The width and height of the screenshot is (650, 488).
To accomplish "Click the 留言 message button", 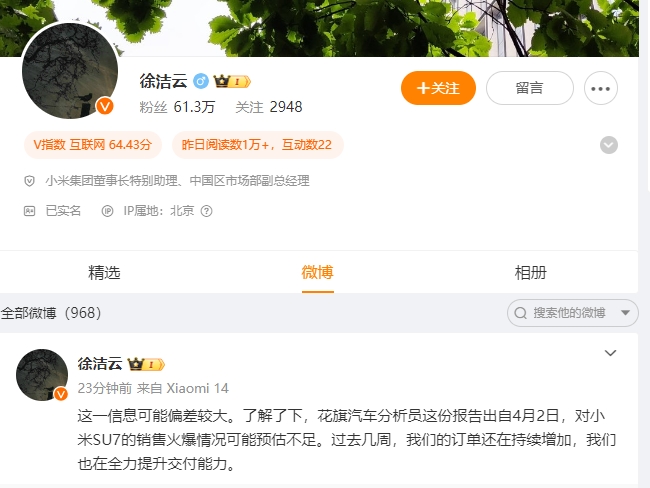I will point(530,88).
